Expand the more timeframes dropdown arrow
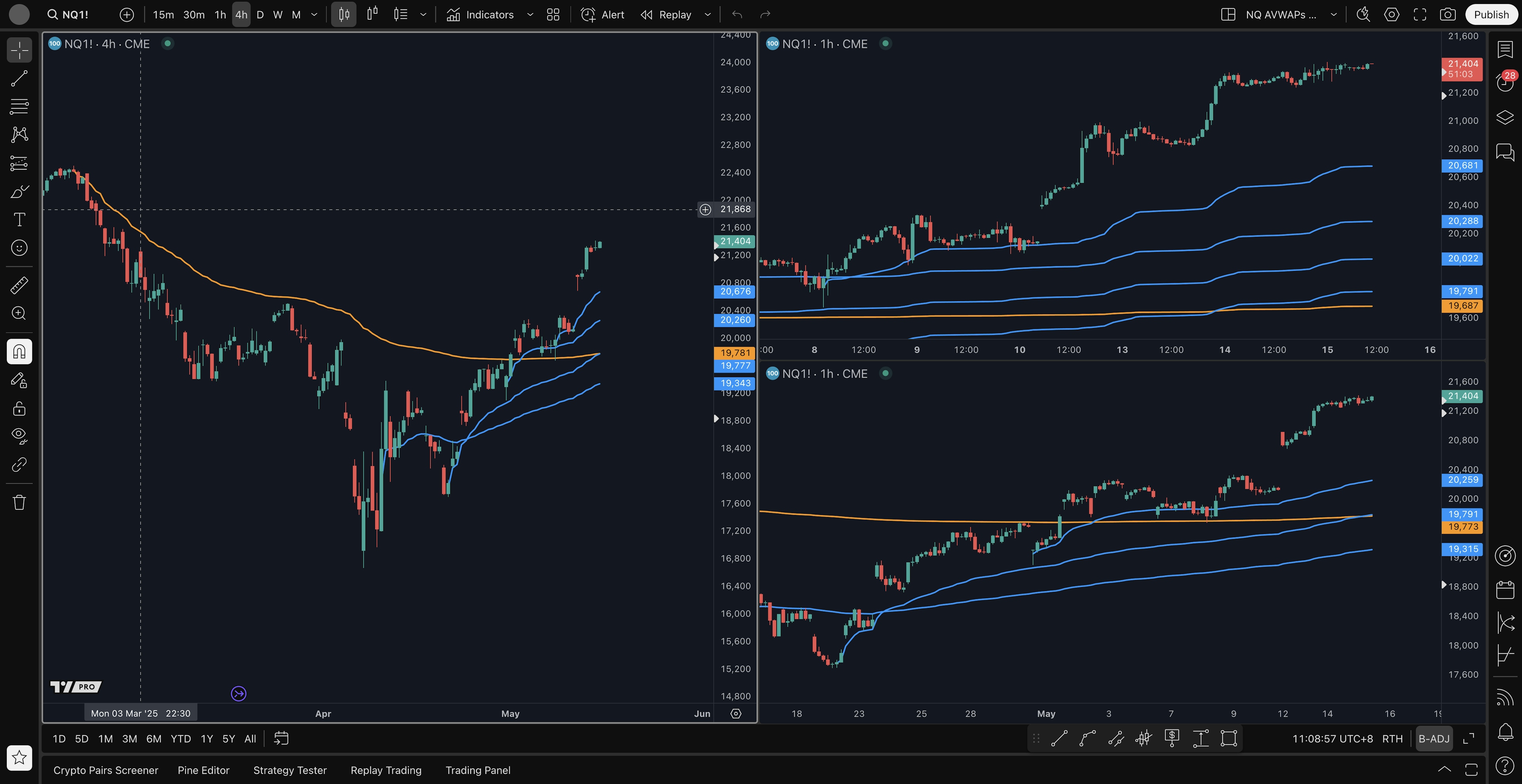 (314, 15)
